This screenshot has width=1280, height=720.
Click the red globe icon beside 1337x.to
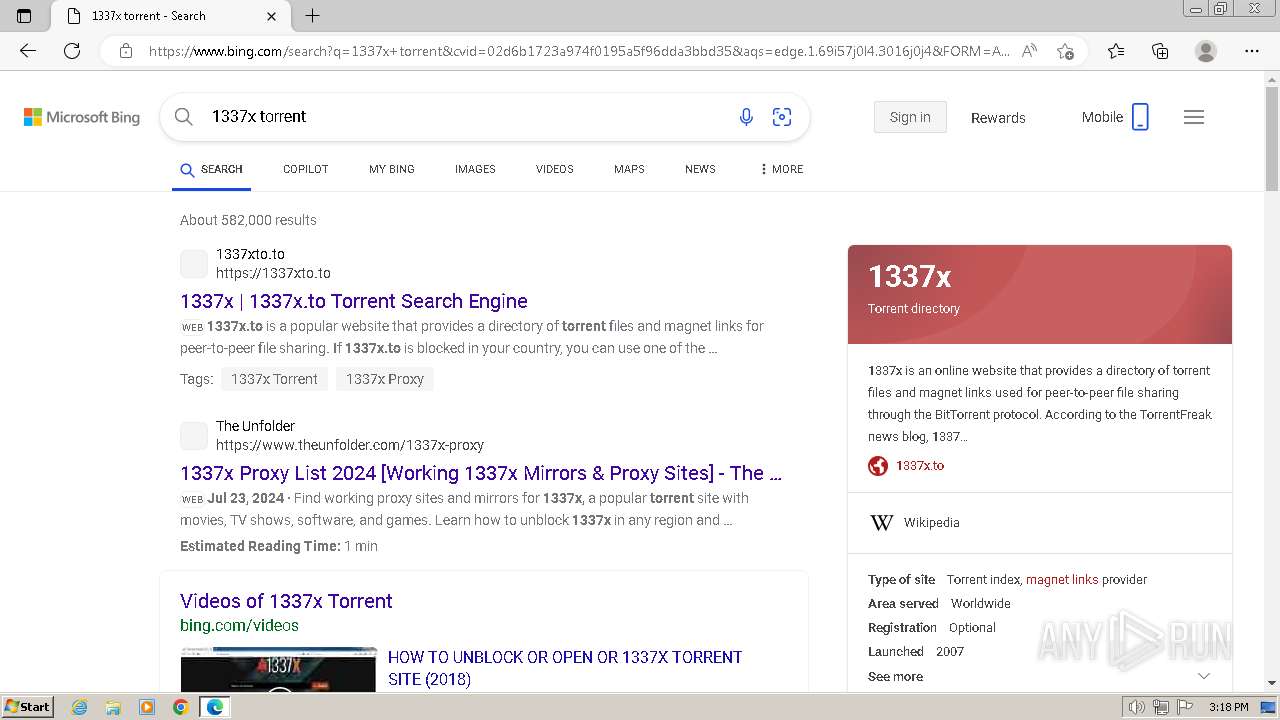click(878, 466)
